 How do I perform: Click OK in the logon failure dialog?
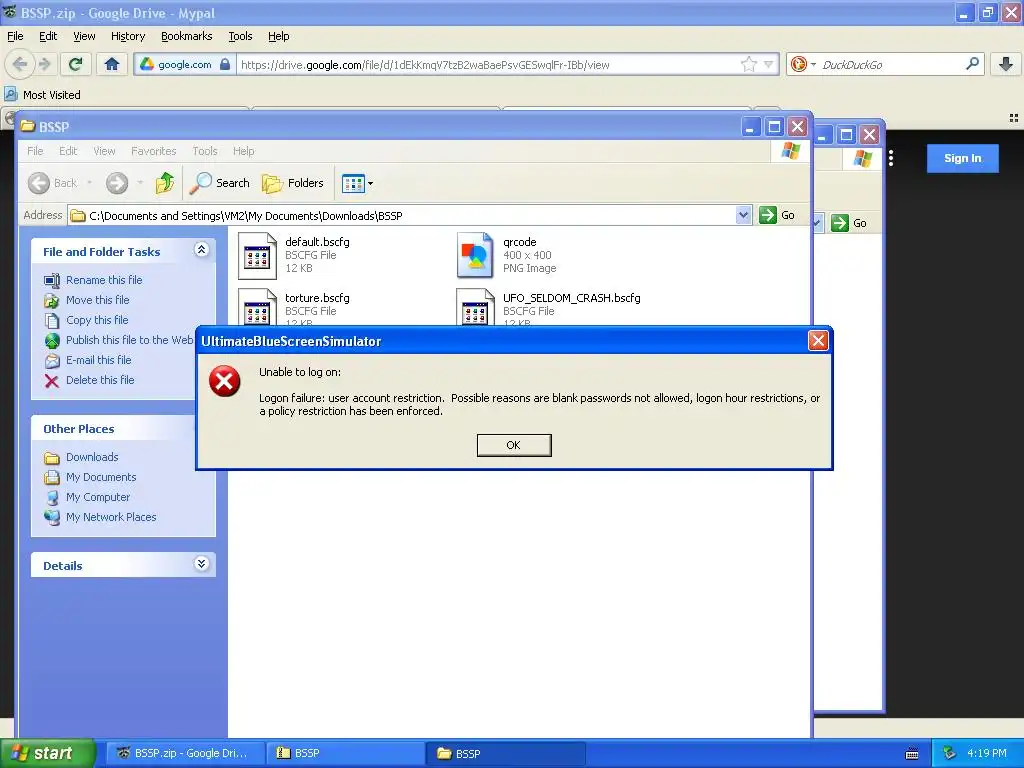pos(514,445)
